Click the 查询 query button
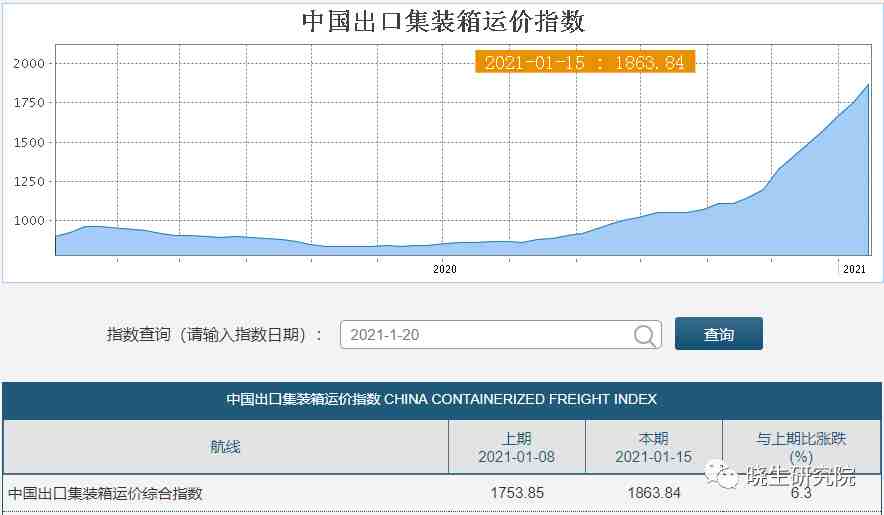 (719, 334)
